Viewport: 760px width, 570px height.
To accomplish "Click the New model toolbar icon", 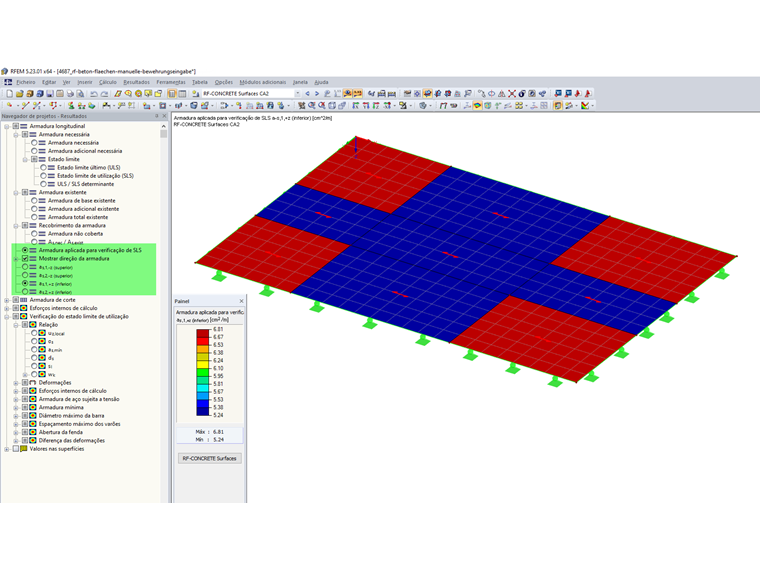I will pos(9,94).
